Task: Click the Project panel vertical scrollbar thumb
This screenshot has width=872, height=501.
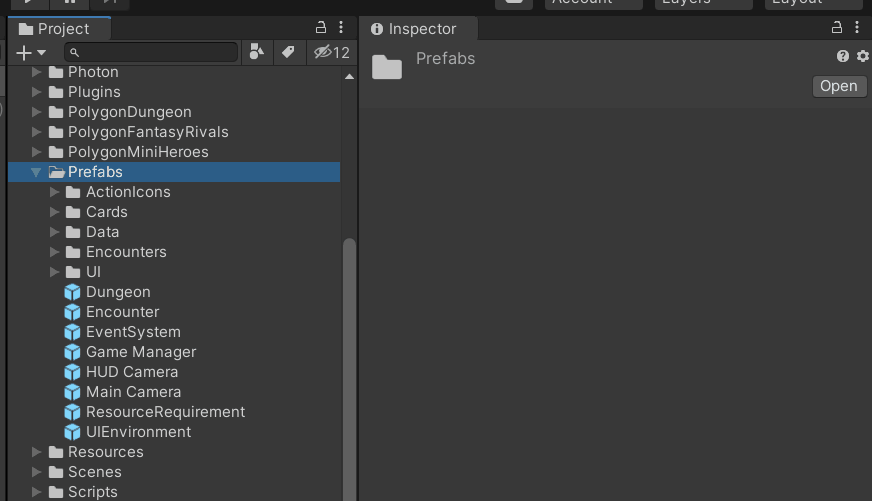Action: [349, 369]
